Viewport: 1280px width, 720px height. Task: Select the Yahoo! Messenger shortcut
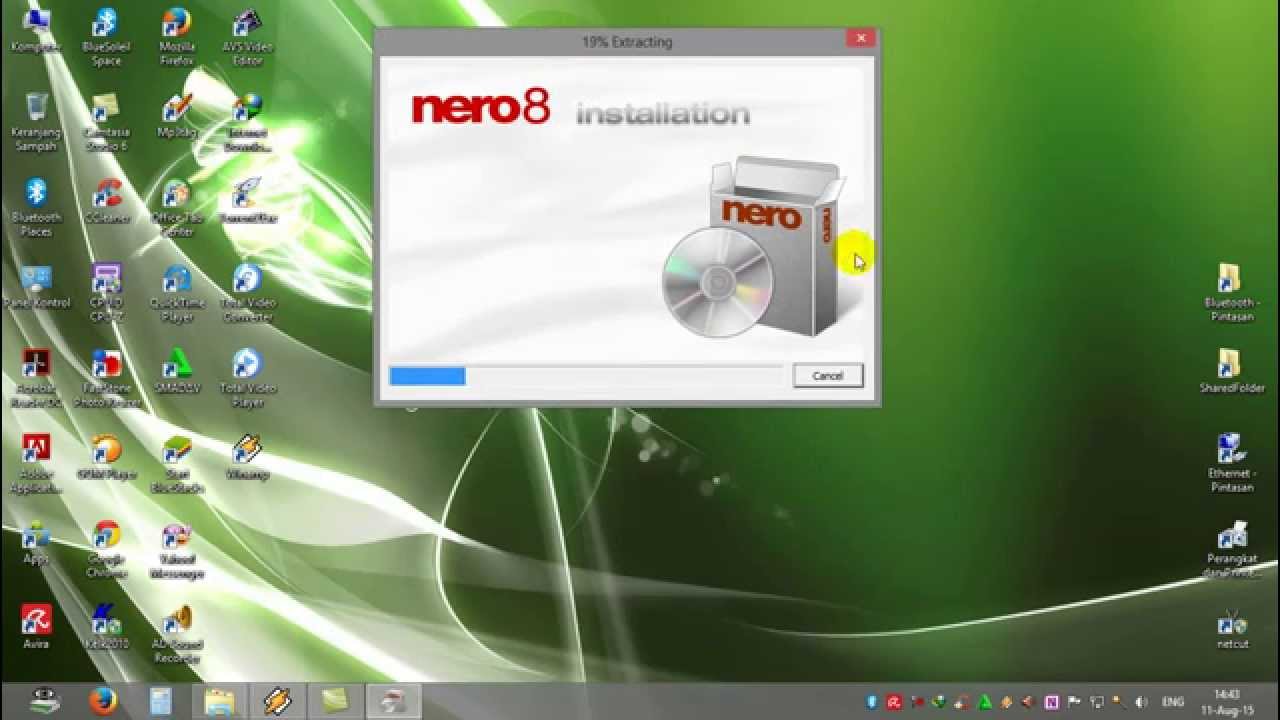coord(177,549)
